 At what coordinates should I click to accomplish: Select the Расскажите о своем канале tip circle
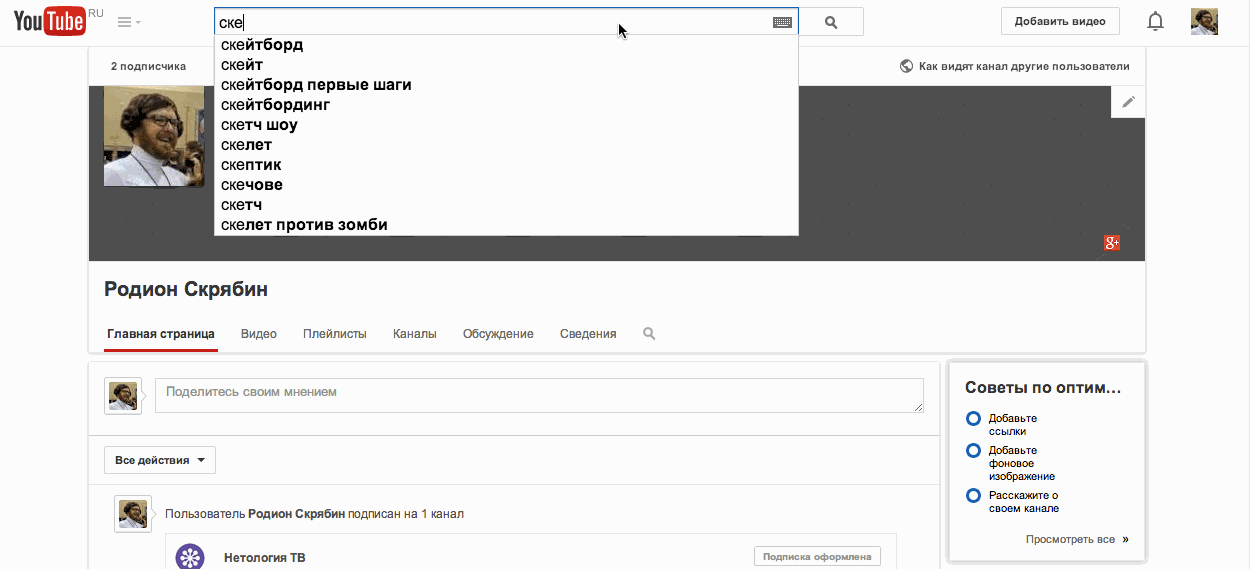[973, 496]
